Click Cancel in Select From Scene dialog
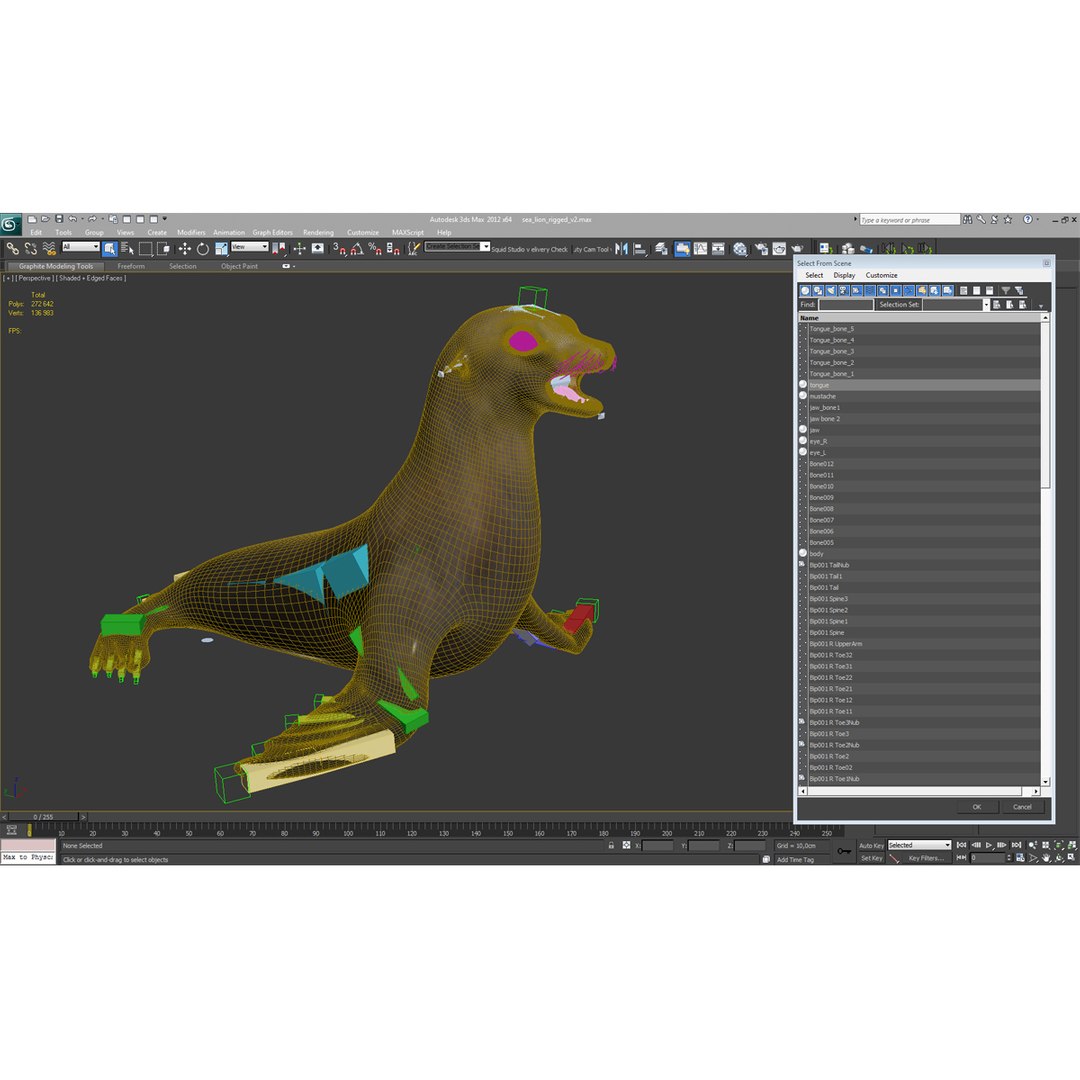Viewport: 1080px width, 1080px height. point(1022,807)
